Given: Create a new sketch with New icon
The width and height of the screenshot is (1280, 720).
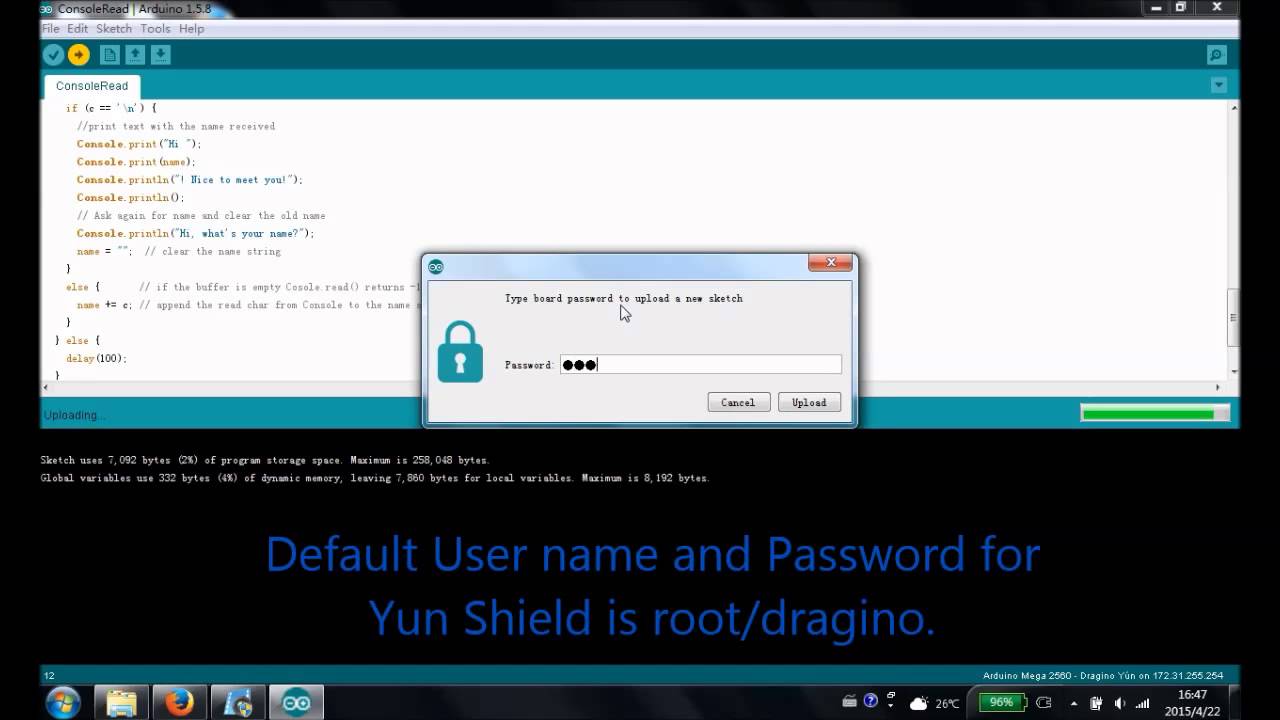Looking at the screenshot, I should [110, 55].
